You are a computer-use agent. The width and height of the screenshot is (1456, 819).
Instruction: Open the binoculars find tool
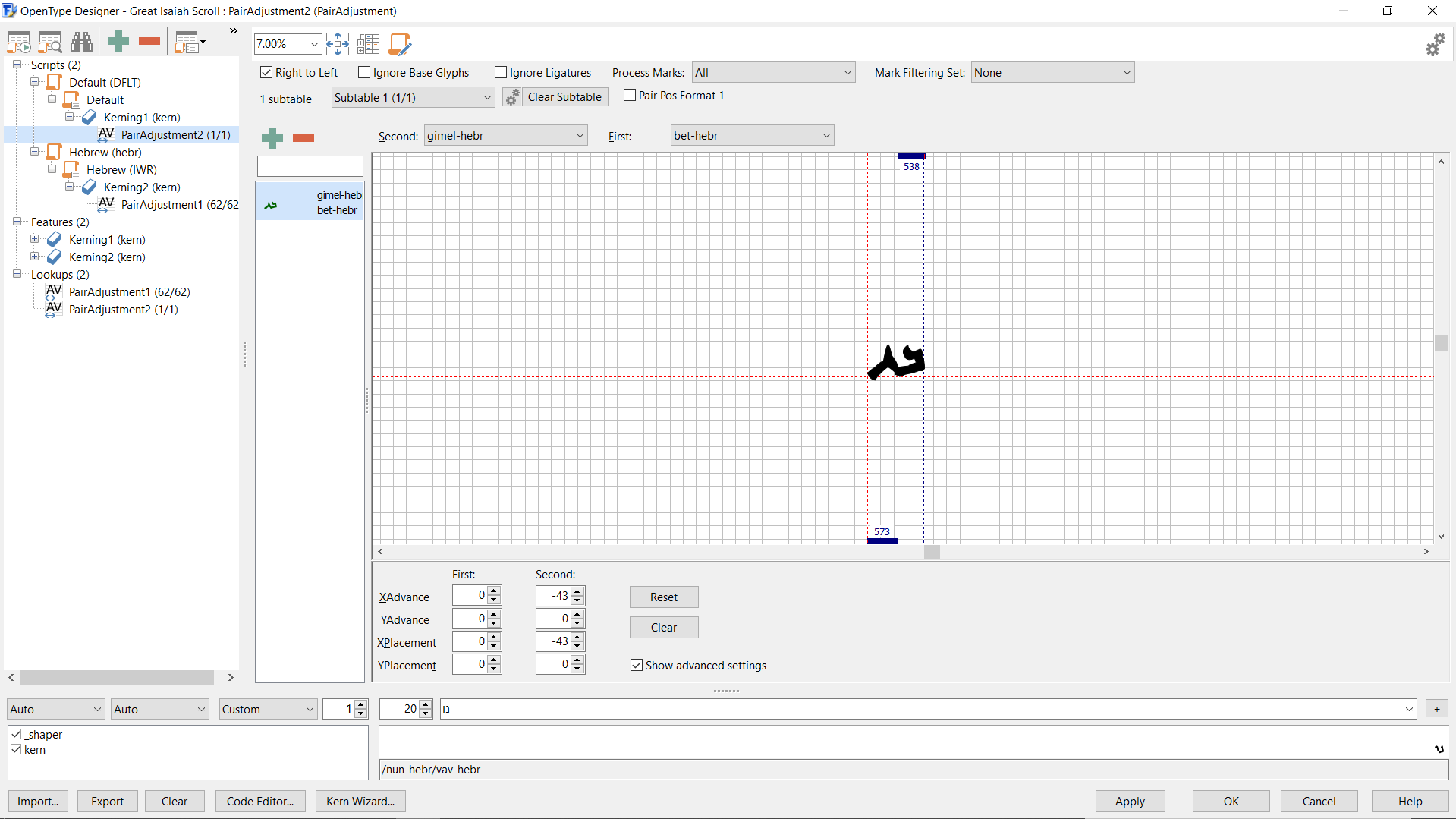81,43
